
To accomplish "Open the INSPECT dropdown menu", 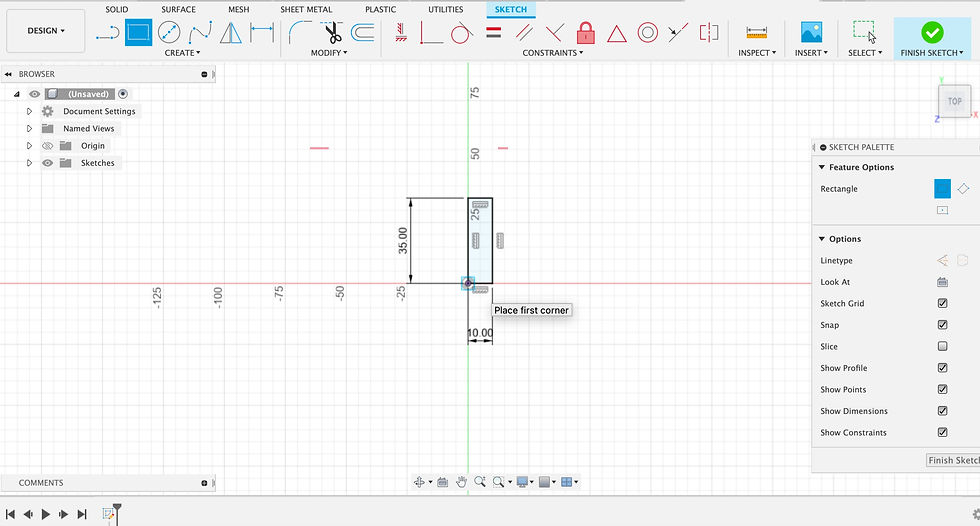I will [757, 53].
